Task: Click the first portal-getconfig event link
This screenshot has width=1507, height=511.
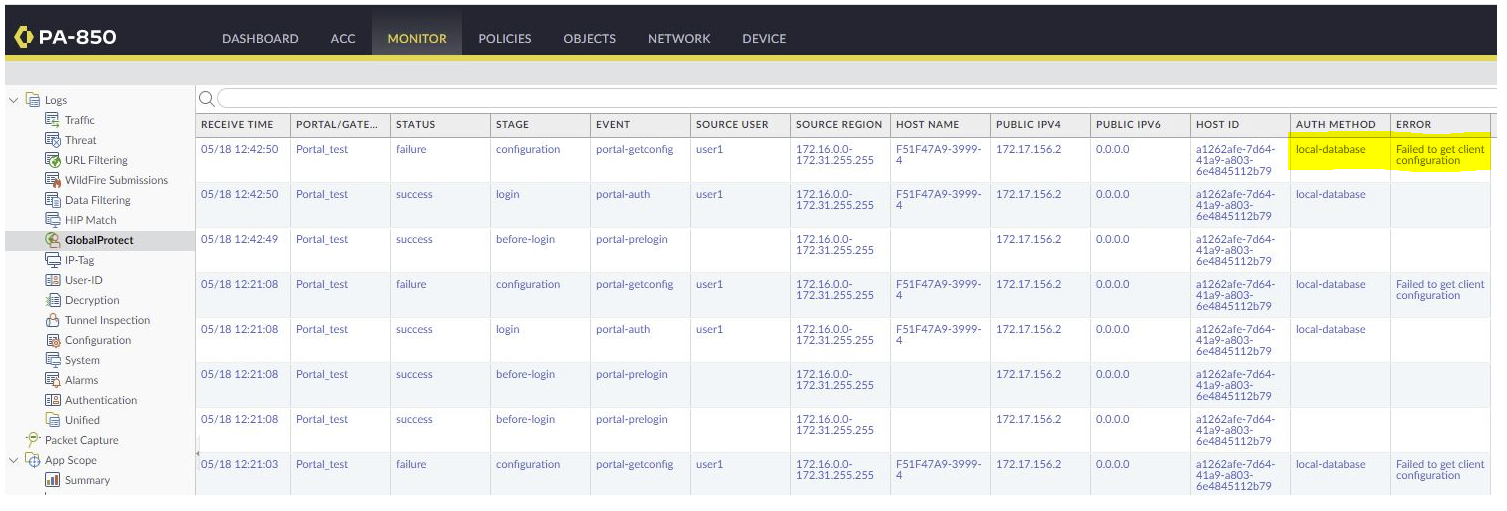Action: pyautogui.click(x=634, y=150)
